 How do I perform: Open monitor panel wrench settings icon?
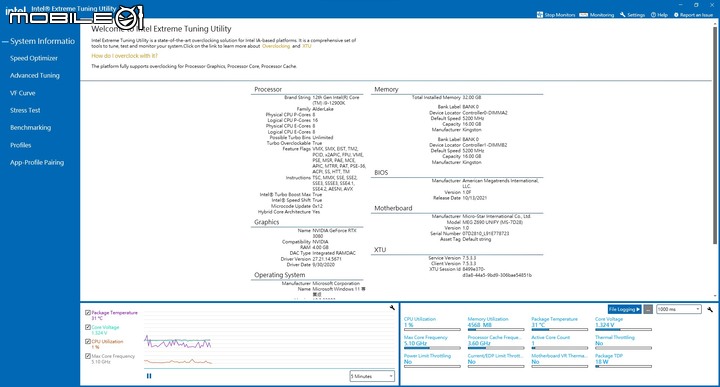click(710, 309)
